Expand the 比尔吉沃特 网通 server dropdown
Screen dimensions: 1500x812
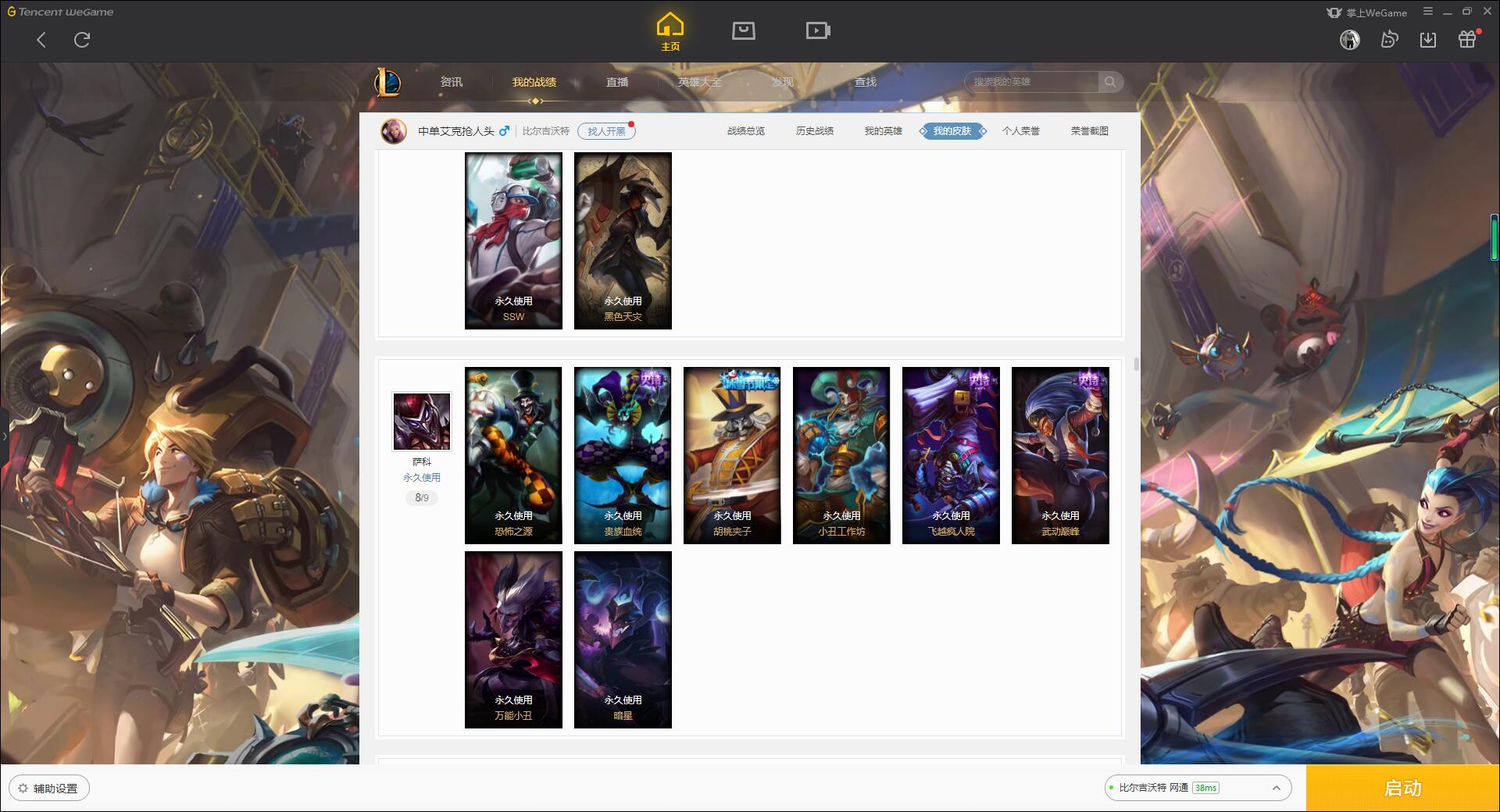click(x=1198, y=788)
